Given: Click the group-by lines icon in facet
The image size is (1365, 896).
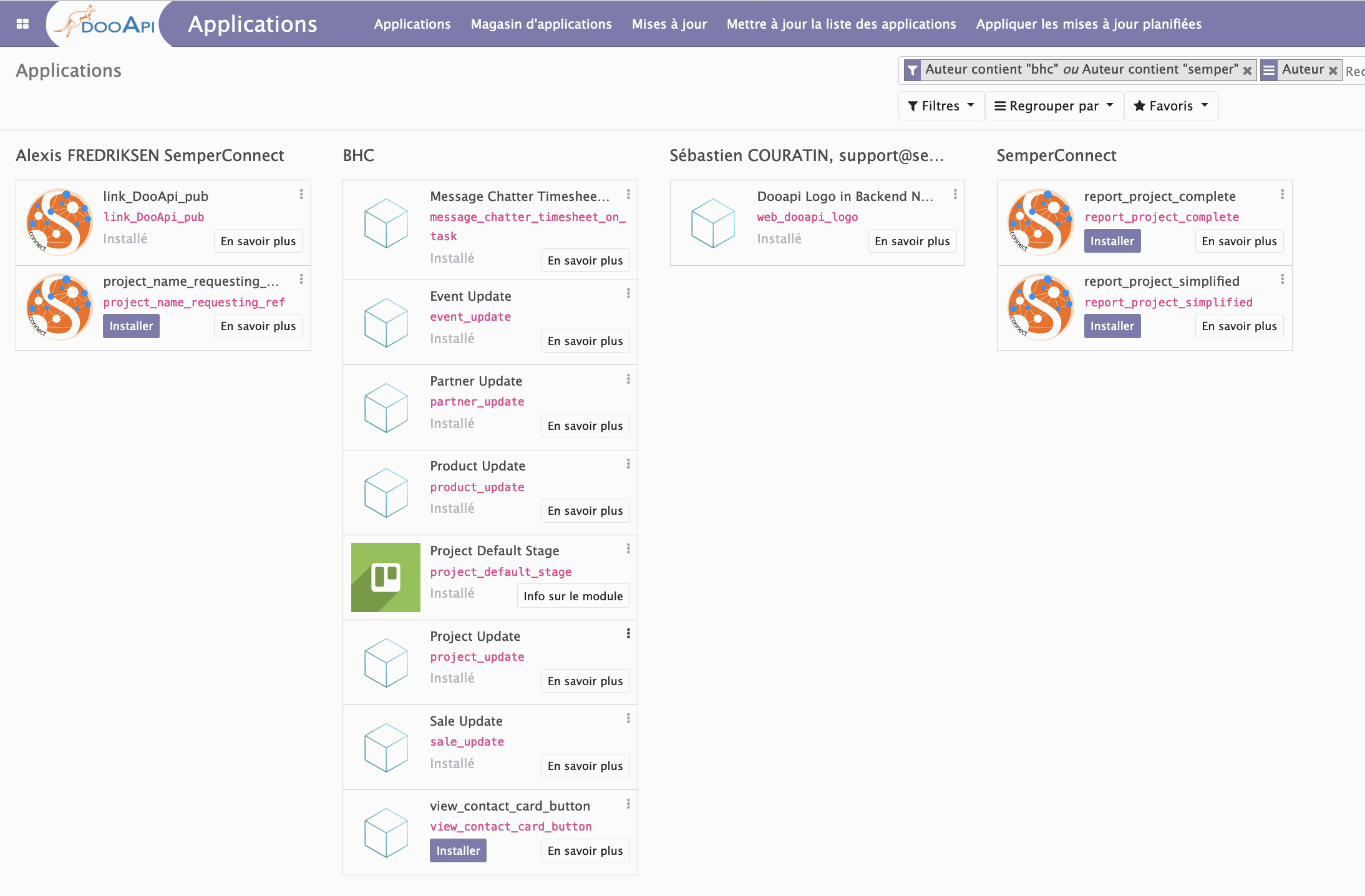Looking at the screenshot, I should tap(1269, 70).
